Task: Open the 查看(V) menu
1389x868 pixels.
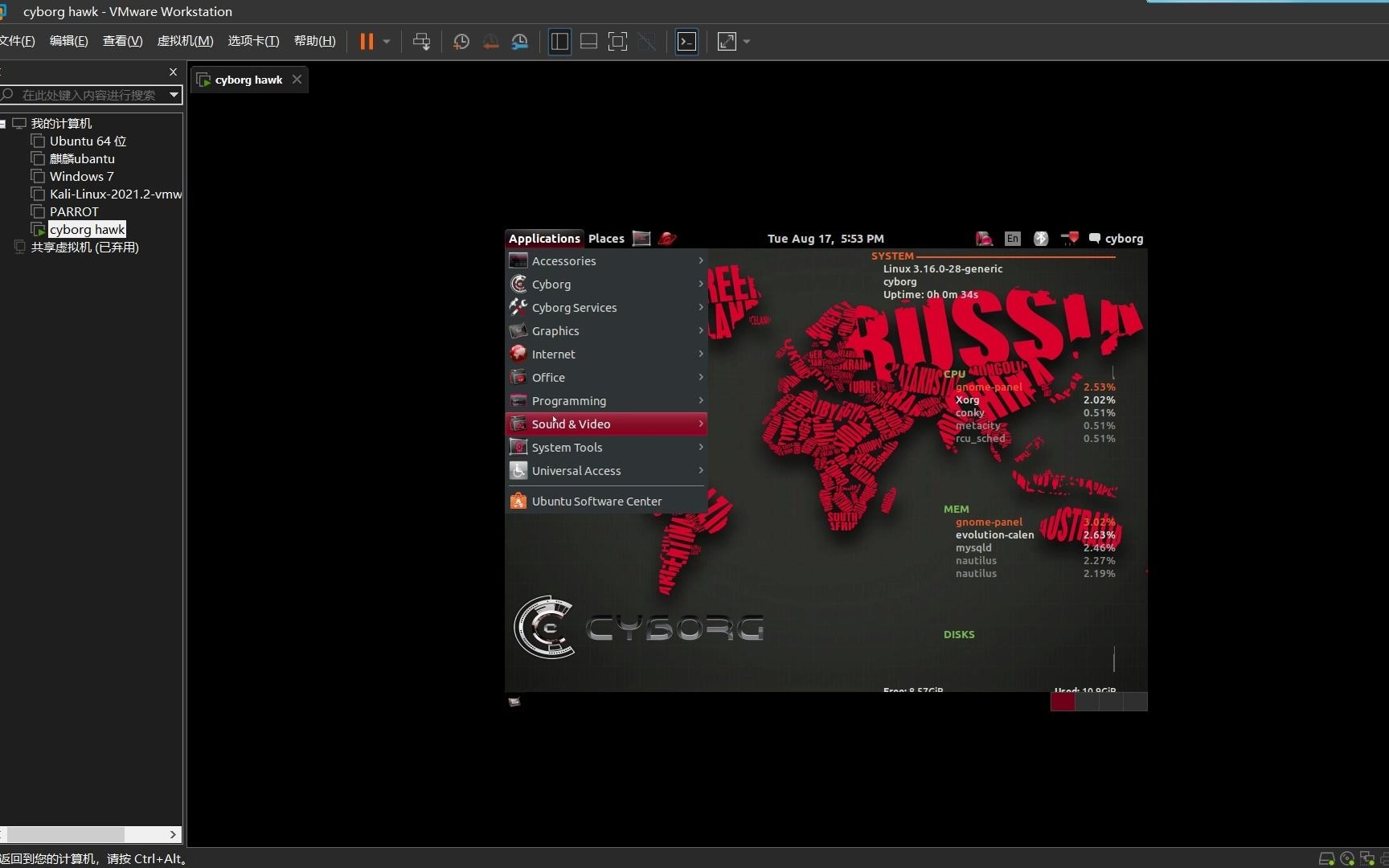Action: pyautogui.click(x=121, y=41)
